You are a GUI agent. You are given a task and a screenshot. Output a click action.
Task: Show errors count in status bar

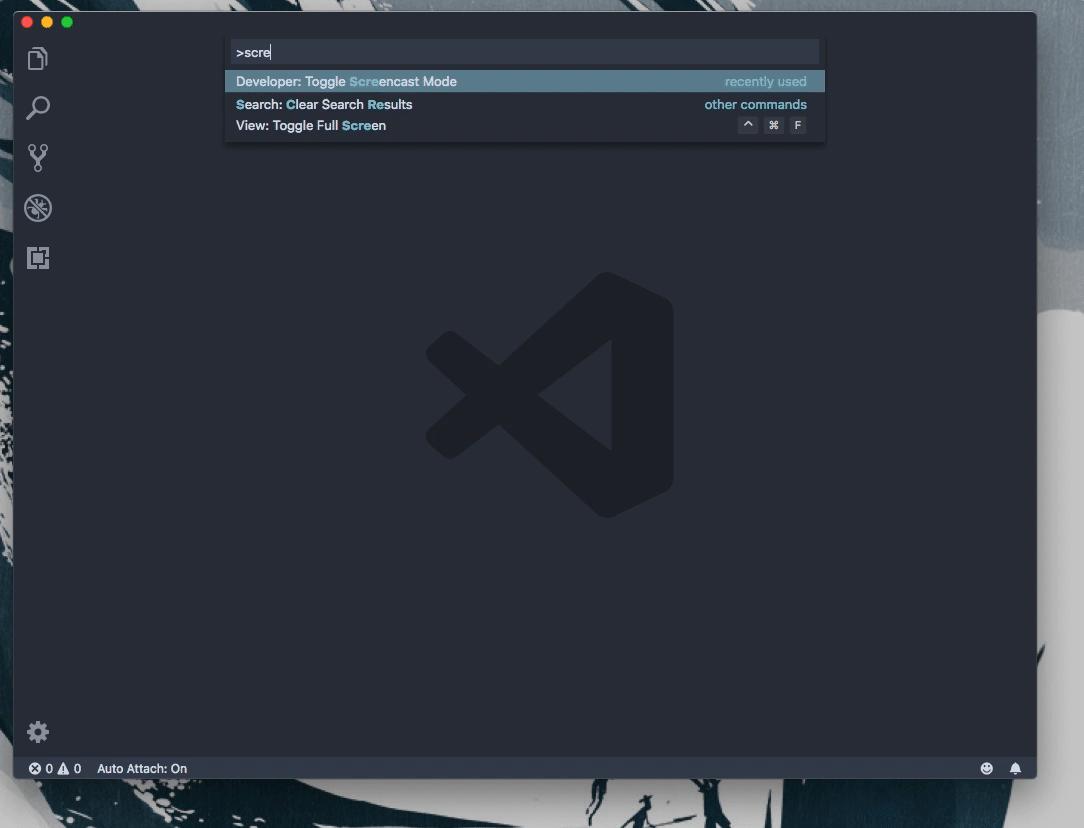click(x=41, y=769)
